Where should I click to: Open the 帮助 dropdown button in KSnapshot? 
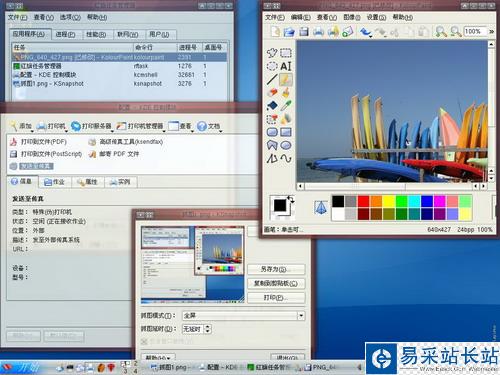tap(157, 357)
